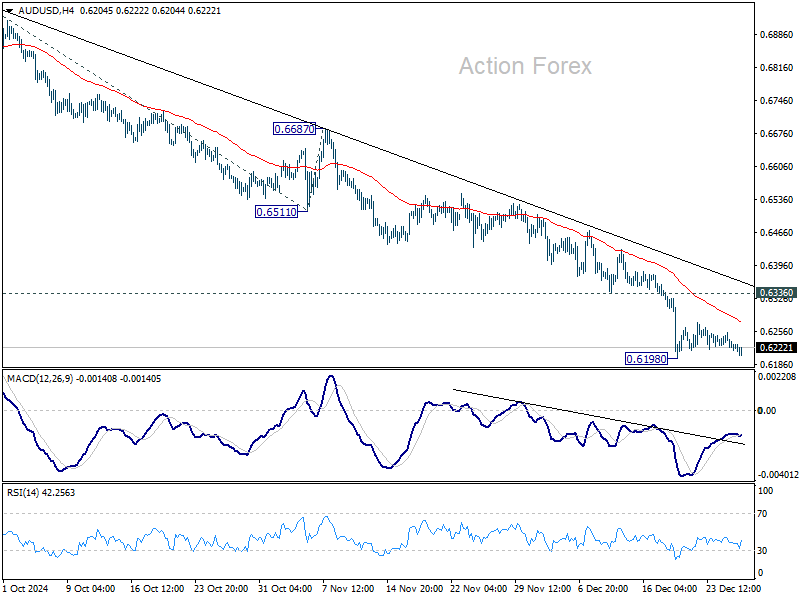
Task: Click the 6 Dec 20:00 time label
Action: point(603,588)
